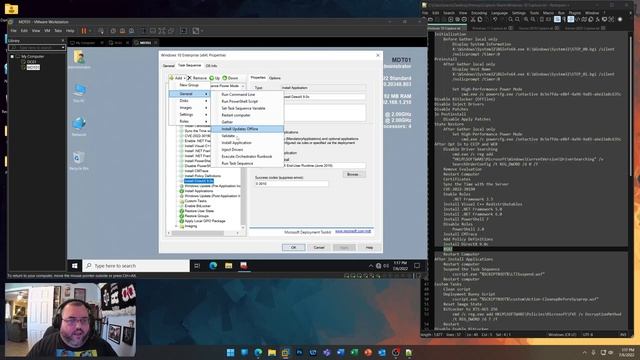Image resolution: width=640 pixels, height=360 pixels.
Task: Click the VMware pause/suspend VM icon
Action: coord(84,31)
